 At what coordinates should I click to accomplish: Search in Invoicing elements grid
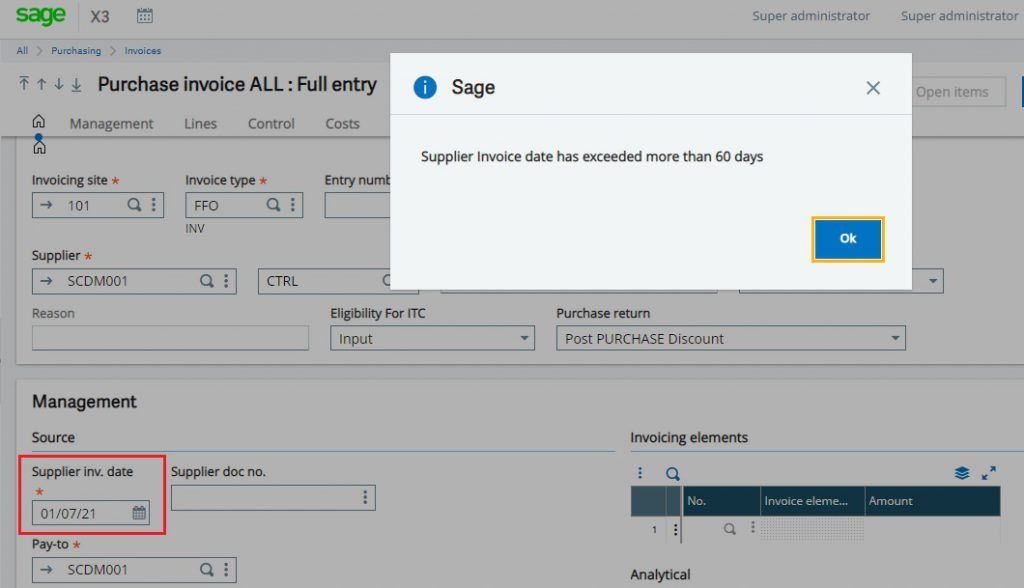coord(673,474)
